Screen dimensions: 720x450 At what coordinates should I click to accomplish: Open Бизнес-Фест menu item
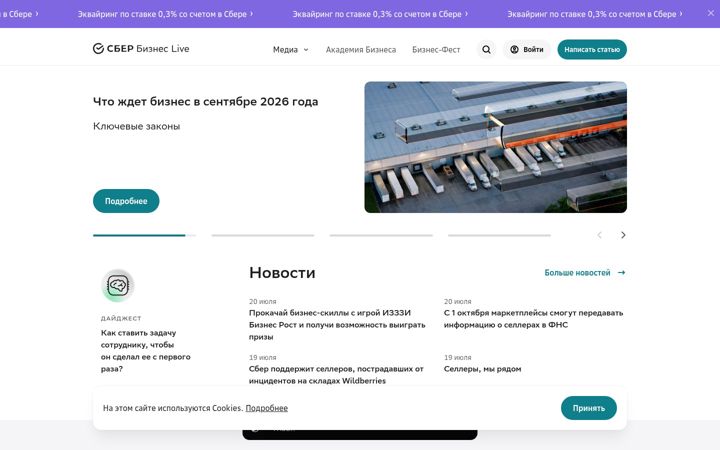click(x=436, y=50)
